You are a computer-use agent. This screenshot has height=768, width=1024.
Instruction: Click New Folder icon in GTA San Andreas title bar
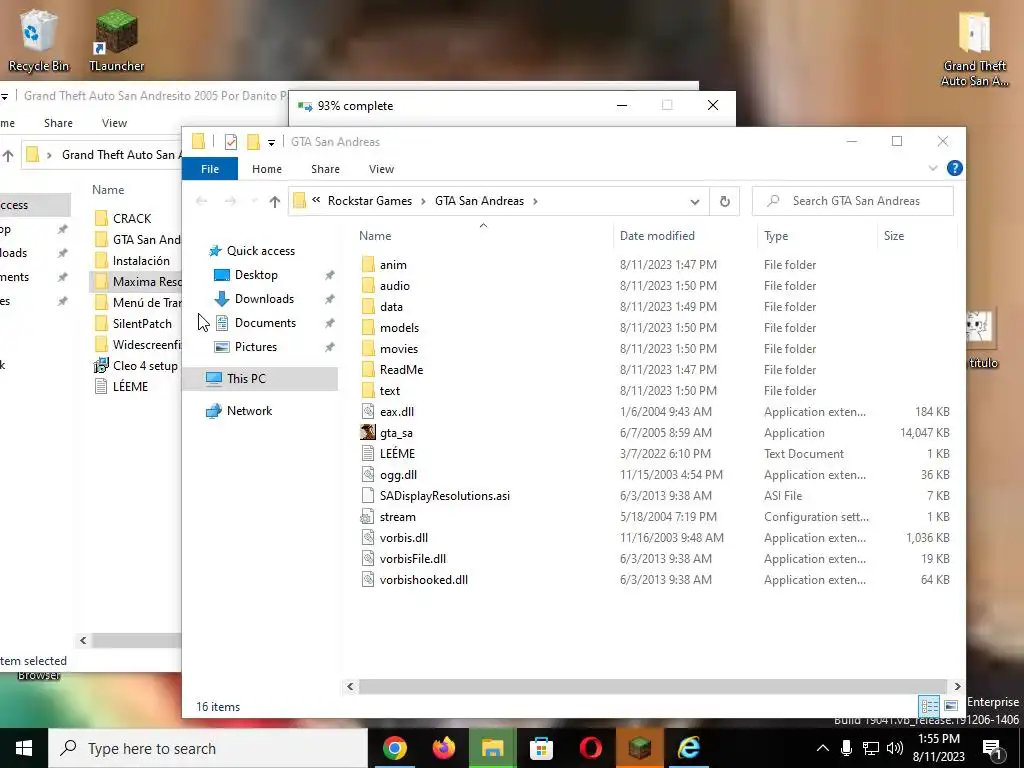point(253,142)
